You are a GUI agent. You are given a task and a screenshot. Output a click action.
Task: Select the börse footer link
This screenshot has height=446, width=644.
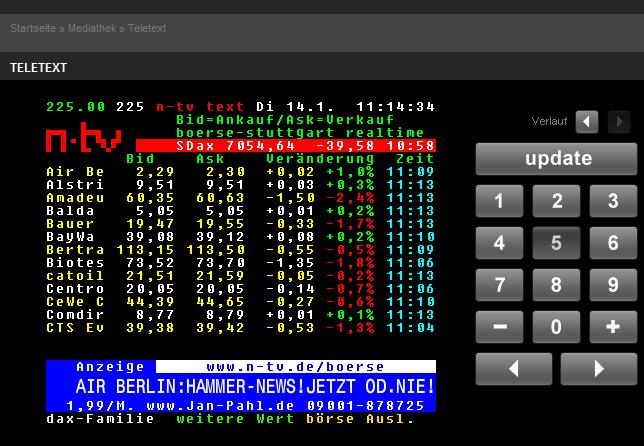click(x=330, y=419)
